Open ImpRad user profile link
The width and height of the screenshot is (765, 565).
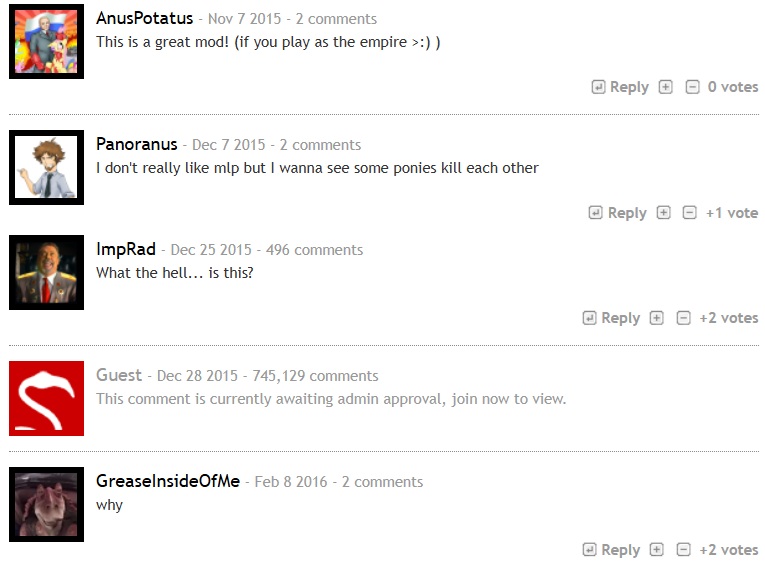126,249
